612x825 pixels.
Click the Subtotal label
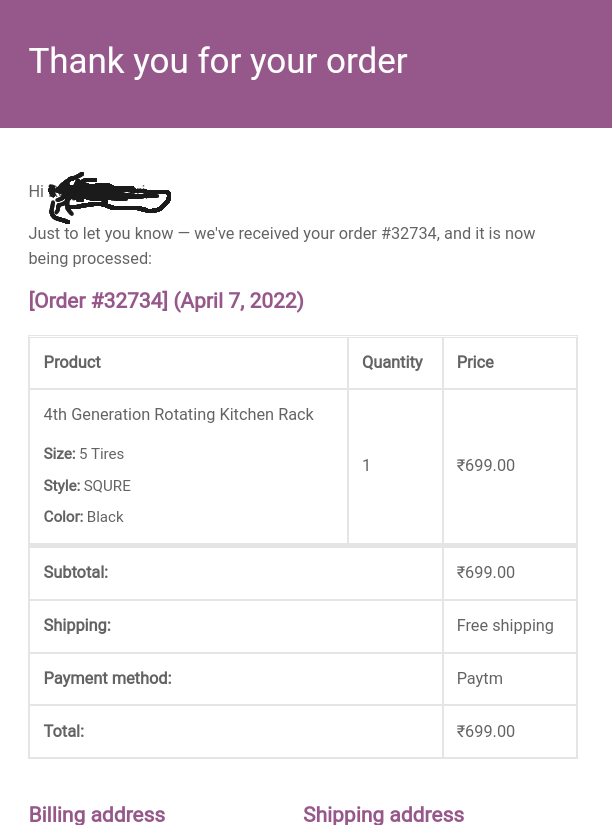76,573
